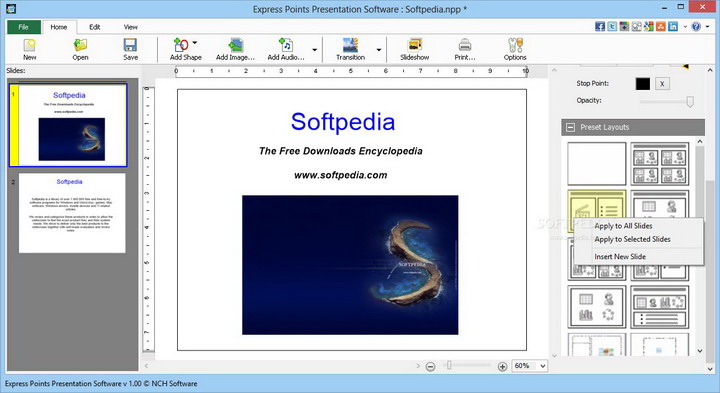Screen dimensions: 720x393
Task: Click the Google icon in share bar
Action: point(648,27)
